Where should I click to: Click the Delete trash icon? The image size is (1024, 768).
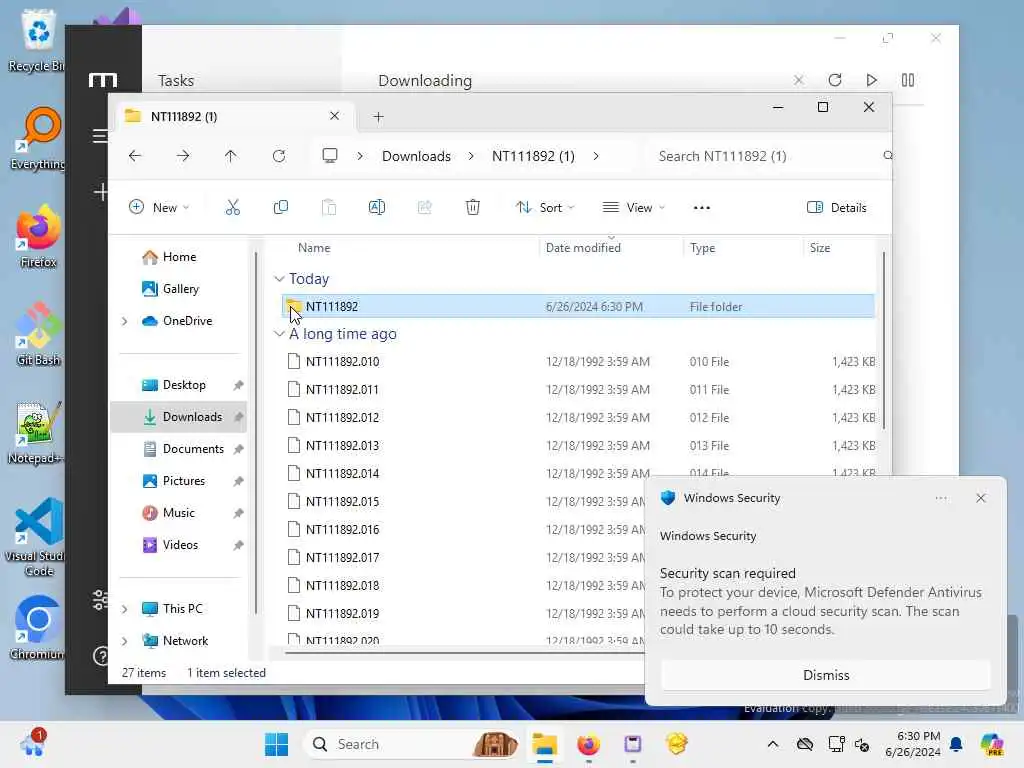click(472, 208)
